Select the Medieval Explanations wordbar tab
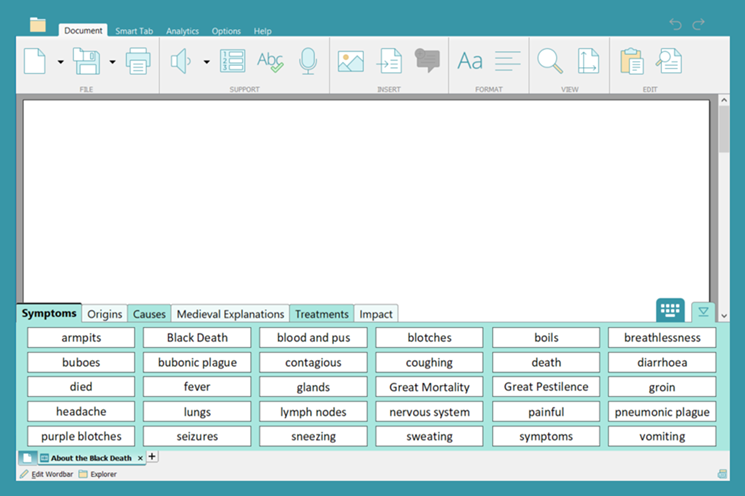The image size is (745, 496). (230, 314)
